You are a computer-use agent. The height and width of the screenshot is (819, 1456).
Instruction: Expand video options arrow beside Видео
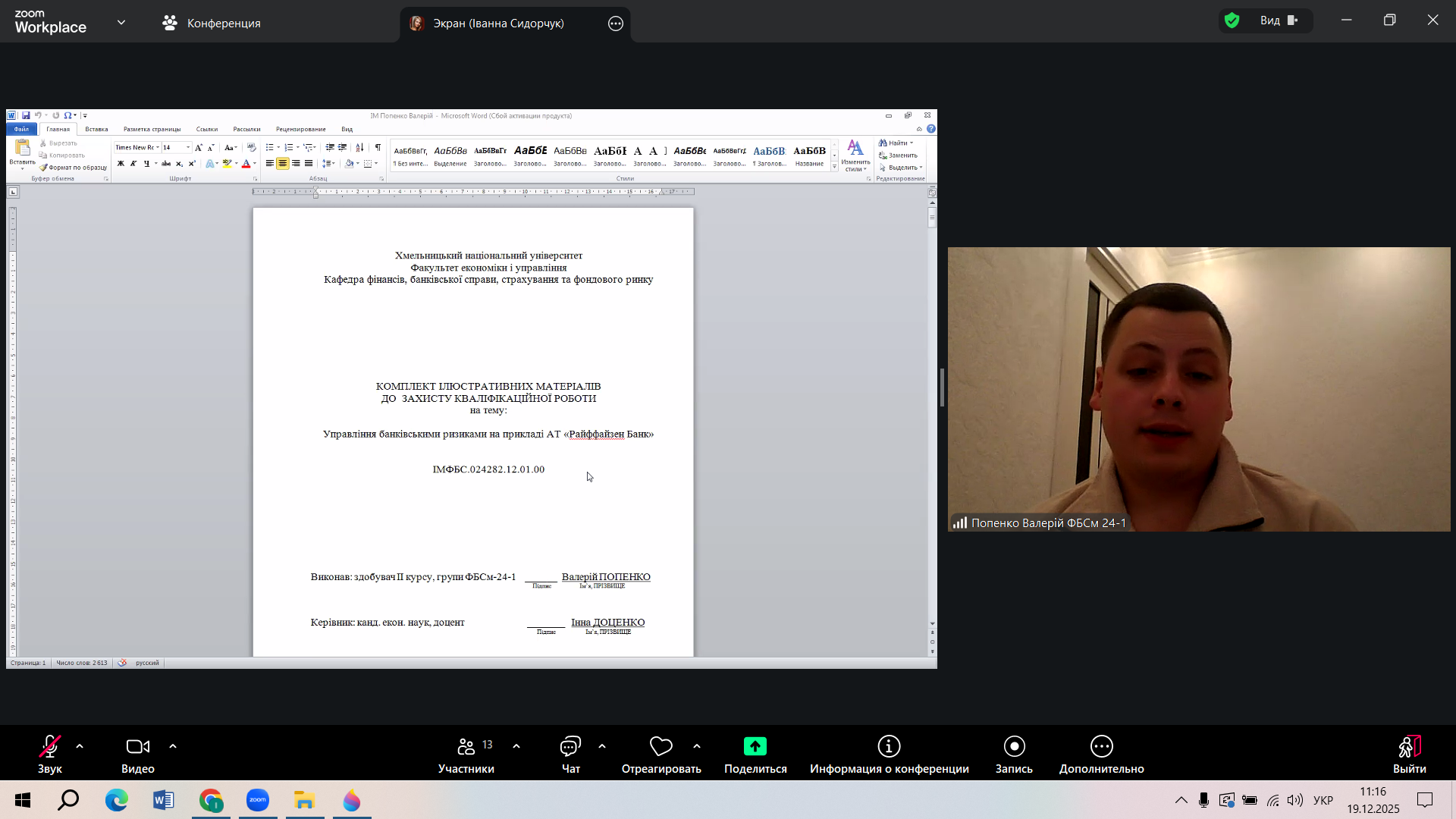pos(173,746)
